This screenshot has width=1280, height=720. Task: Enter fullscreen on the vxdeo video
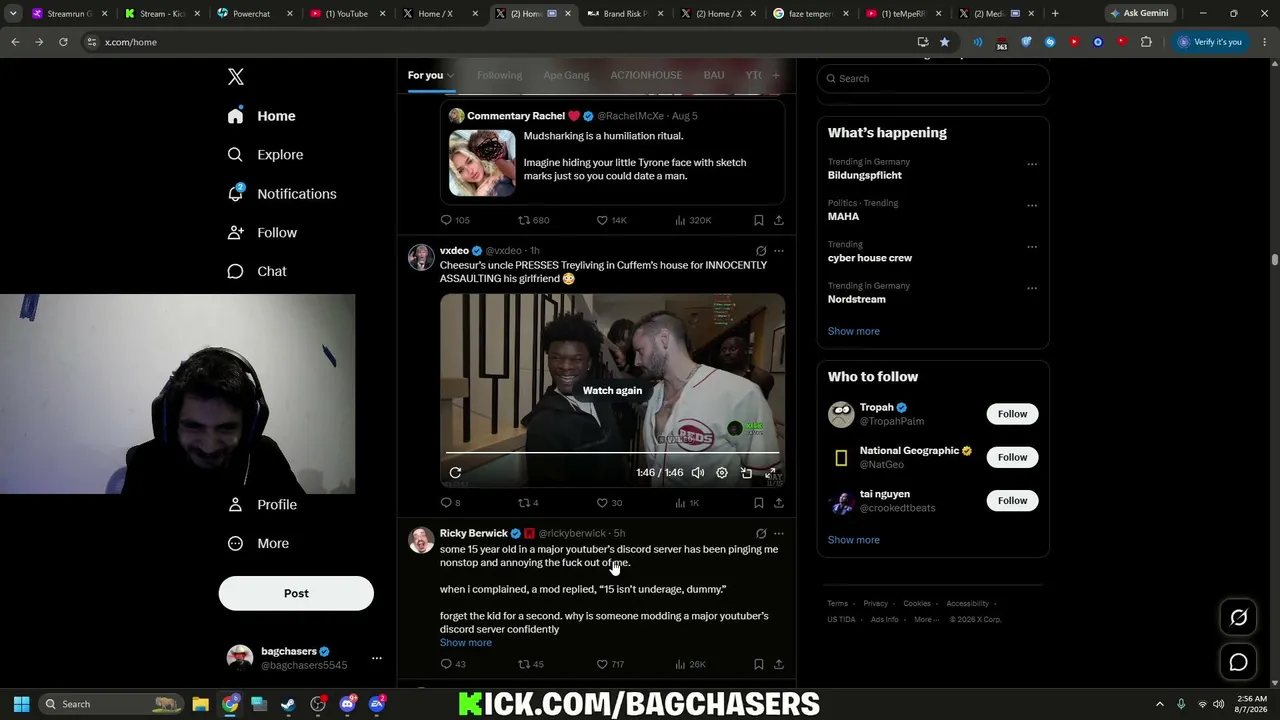[770, 473]
